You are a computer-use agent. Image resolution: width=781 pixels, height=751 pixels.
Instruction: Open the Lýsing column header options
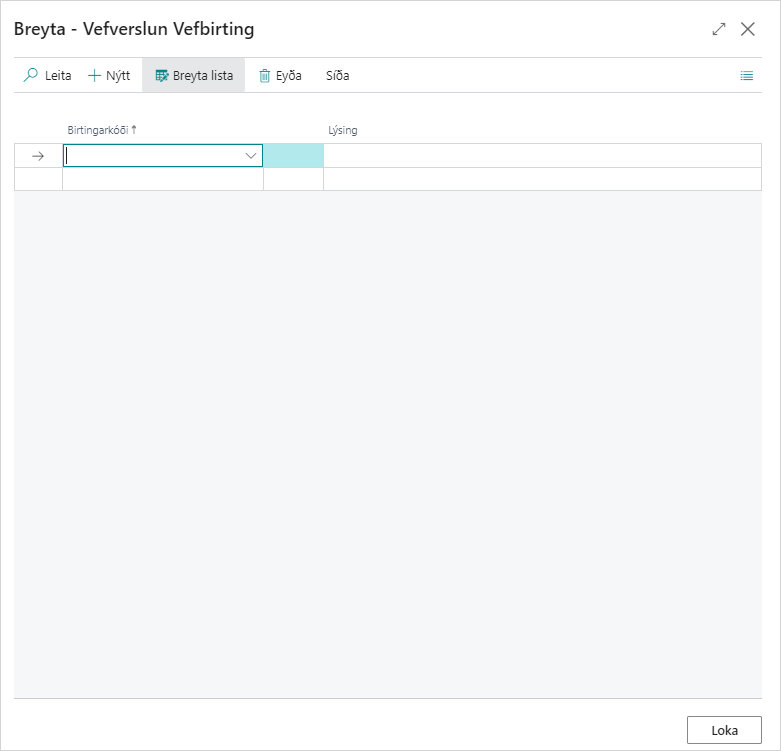coord(343,130)
